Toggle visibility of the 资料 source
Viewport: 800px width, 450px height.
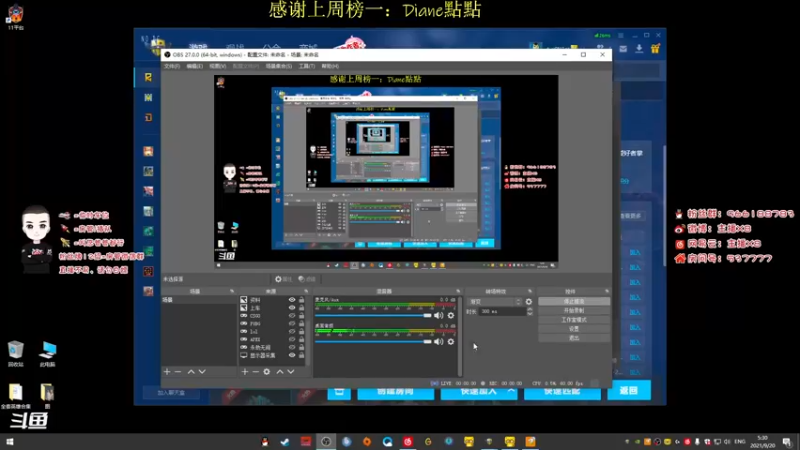pos(292,300)
